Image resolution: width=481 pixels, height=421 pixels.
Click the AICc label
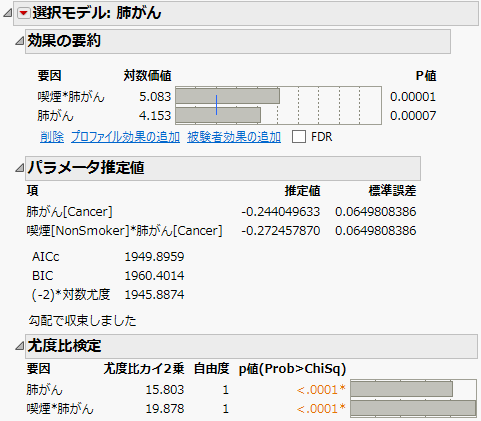click(x=46, y=257)
